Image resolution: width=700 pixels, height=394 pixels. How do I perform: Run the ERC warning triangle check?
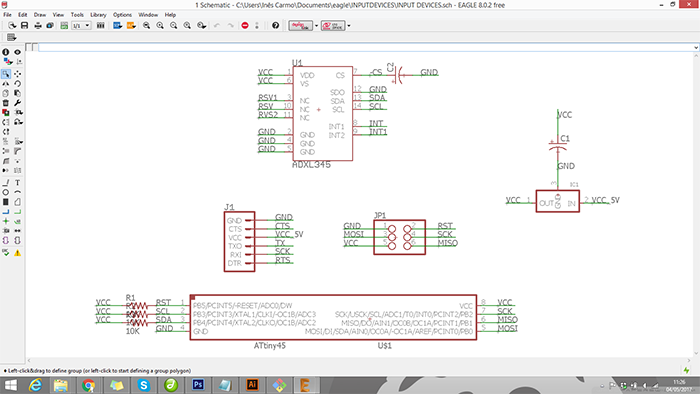click(17, 253)
